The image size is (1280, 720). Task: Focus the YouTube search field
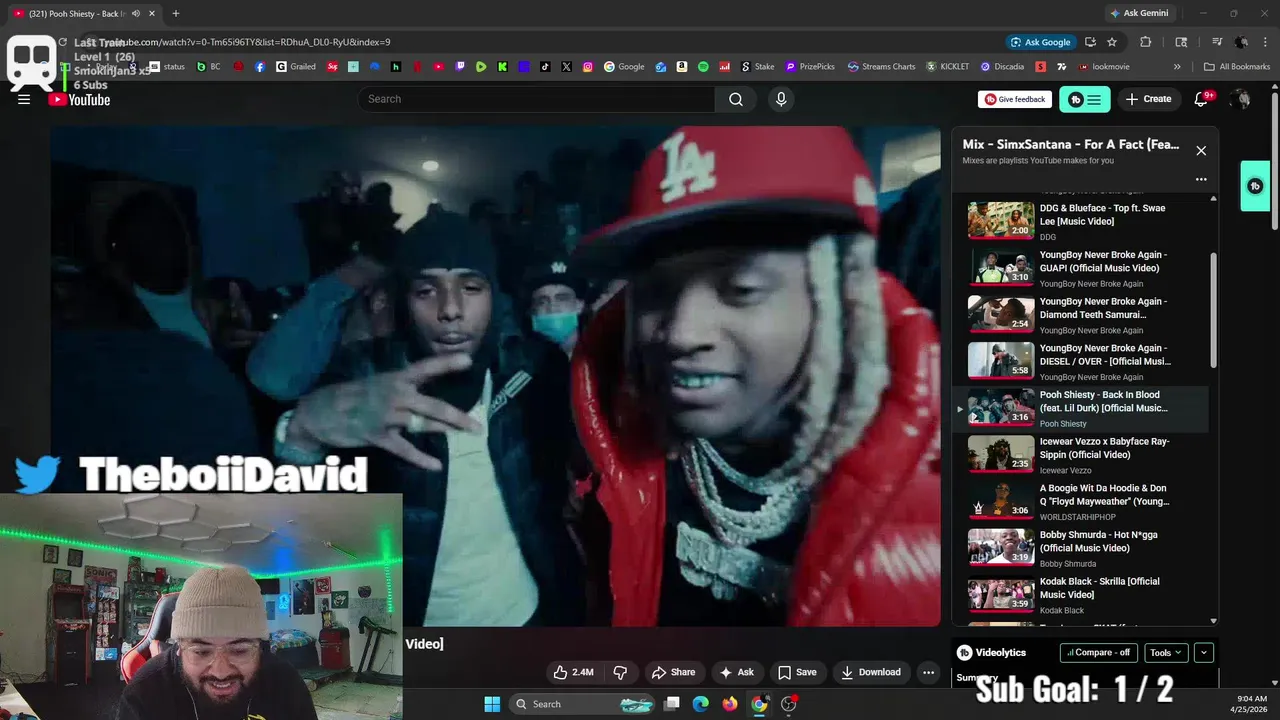(536, 99)
